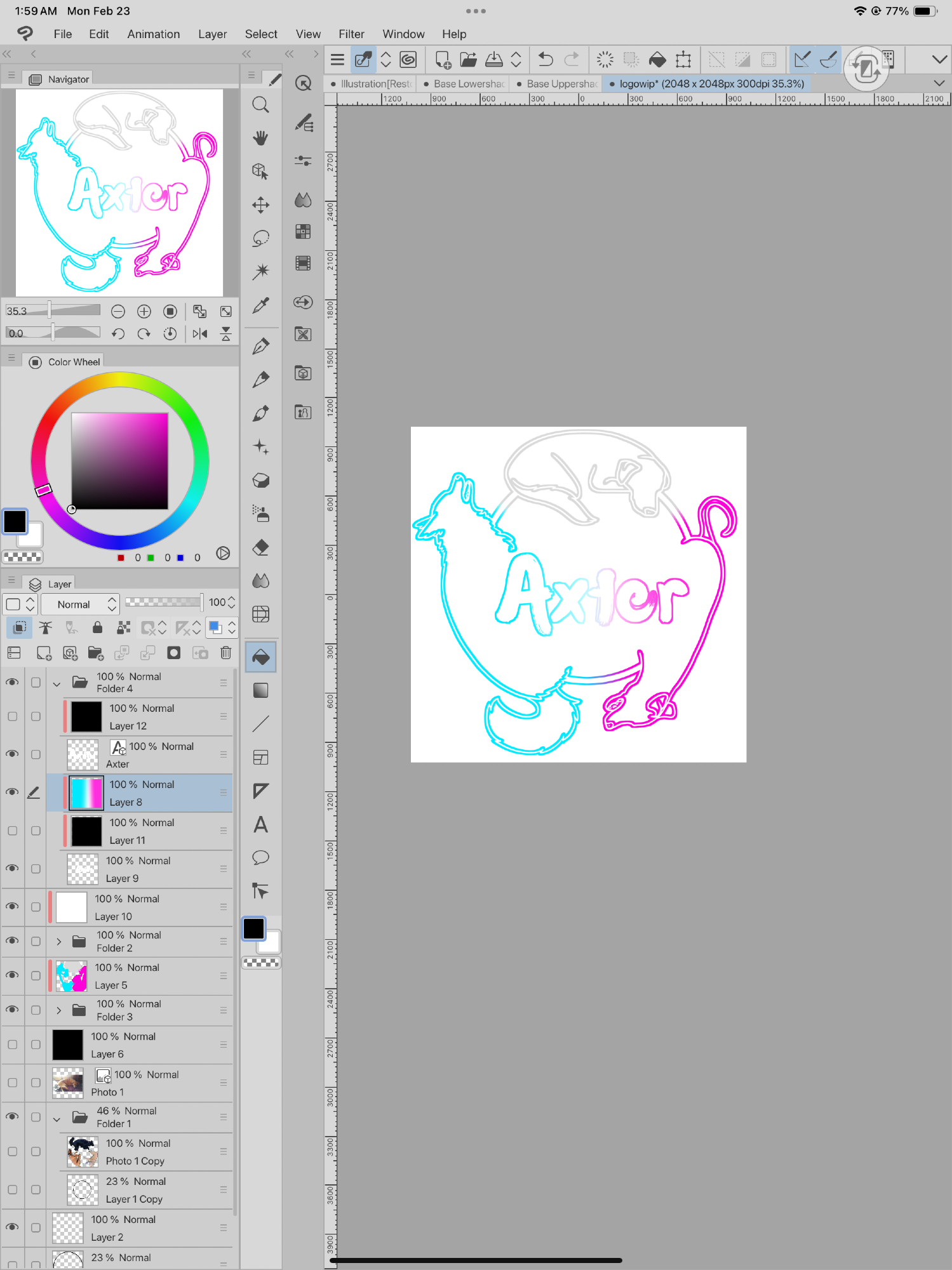Select the Zoom magnifier tool
952x1270 pixels.
(260, 105)
